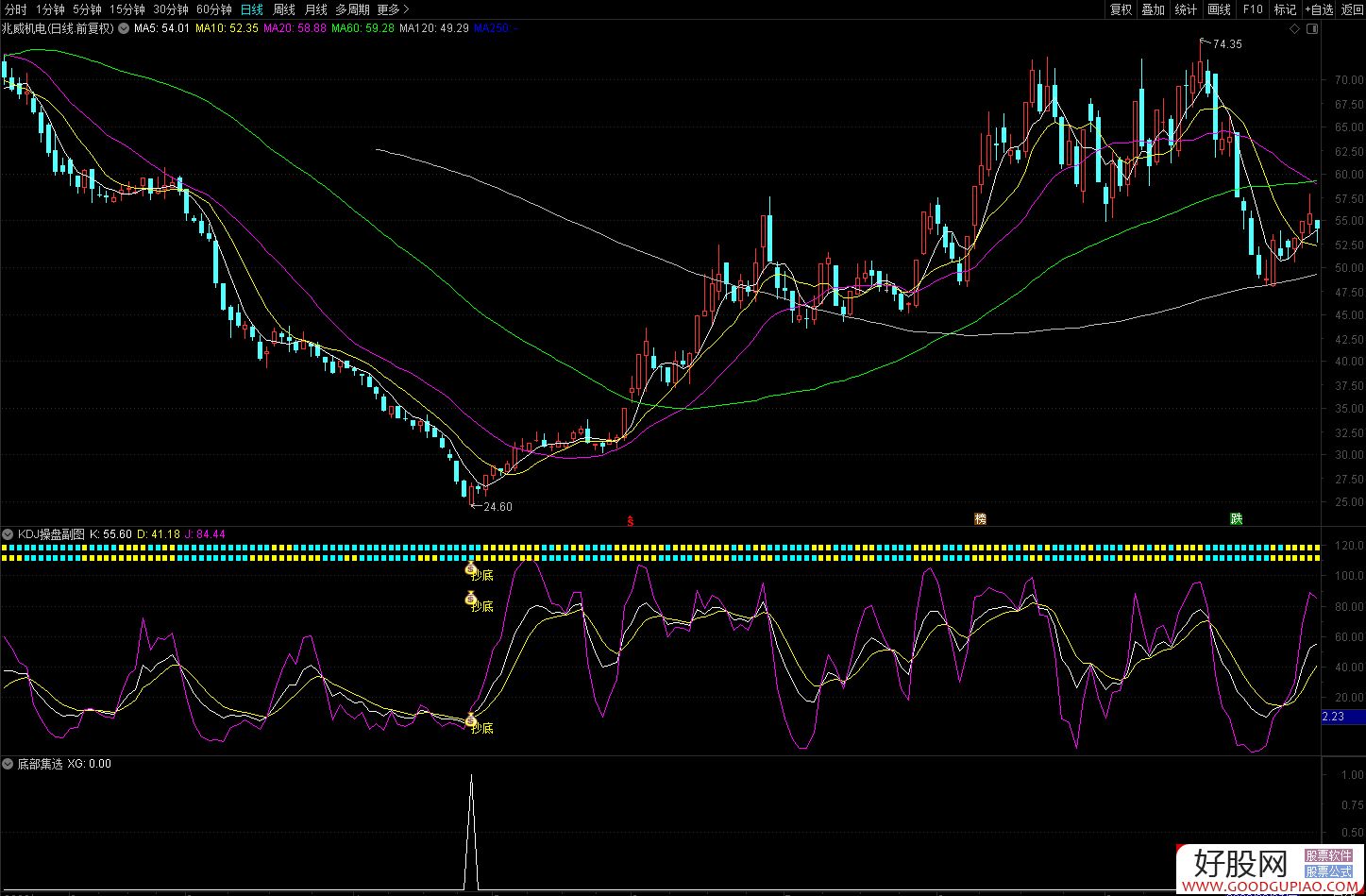Viewport: 1366px width, 896px height.
Task: Click the 股票公式 red tag at bottom-right
Action: [1328, 871]
